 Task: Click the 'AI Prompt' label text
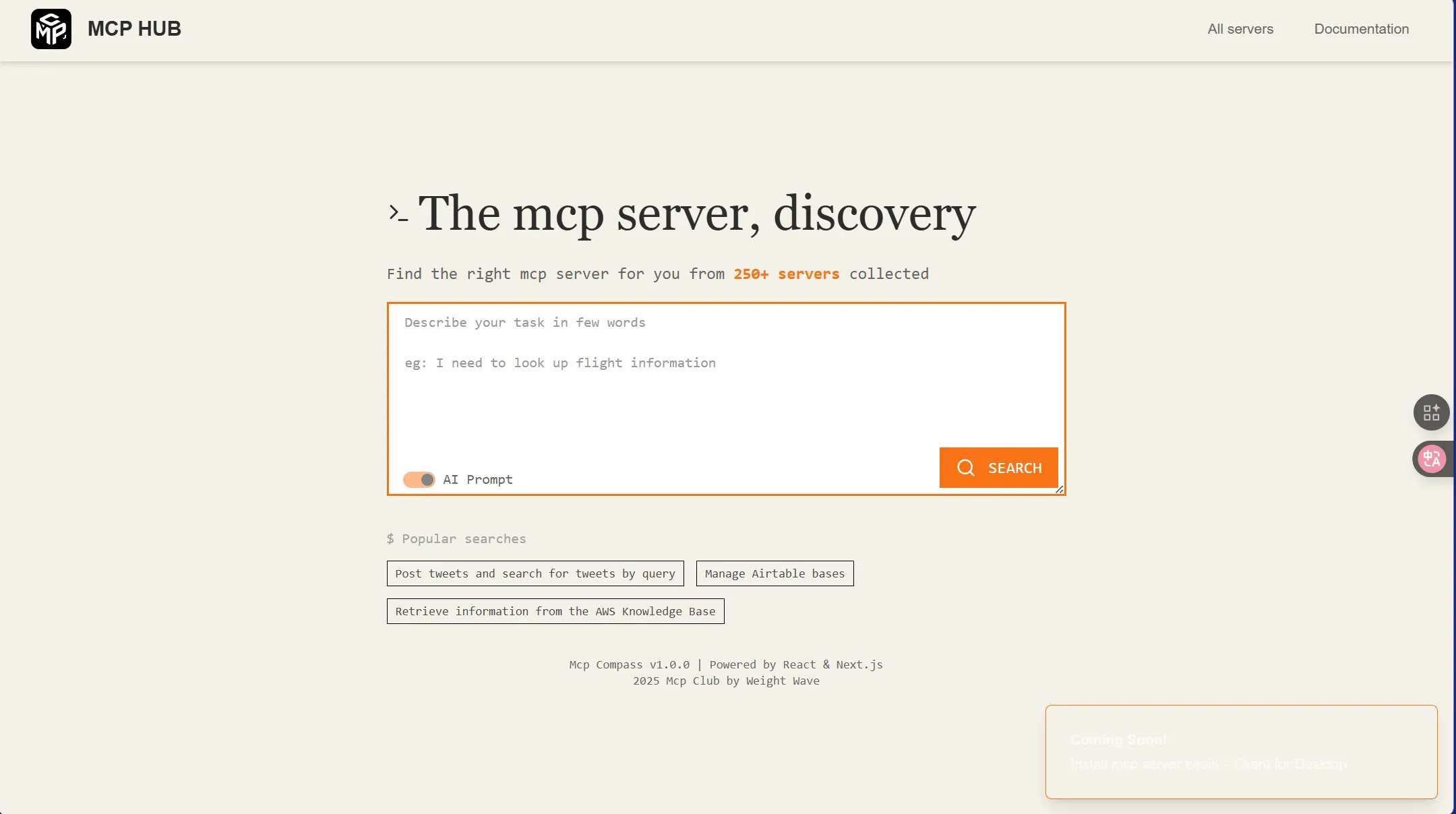click(x=477, y=480)
